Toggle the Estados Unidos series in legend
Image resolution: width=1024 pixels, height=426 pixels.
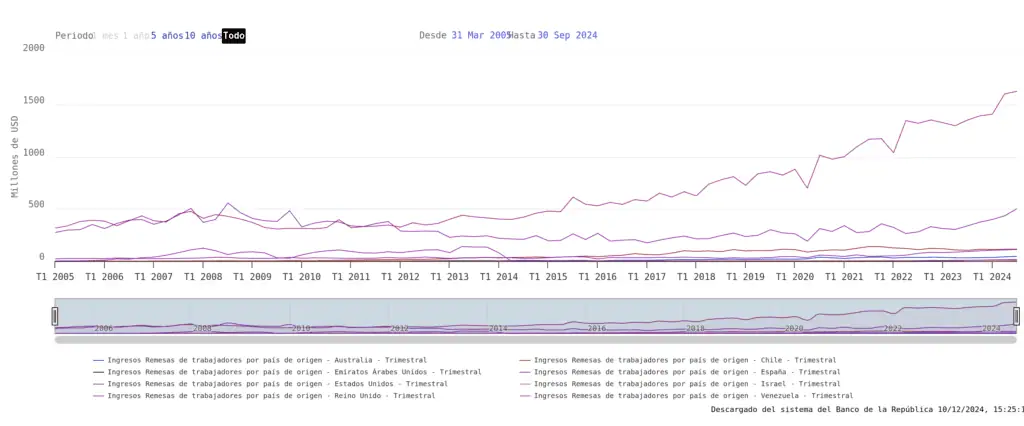[x=270, y=384]
